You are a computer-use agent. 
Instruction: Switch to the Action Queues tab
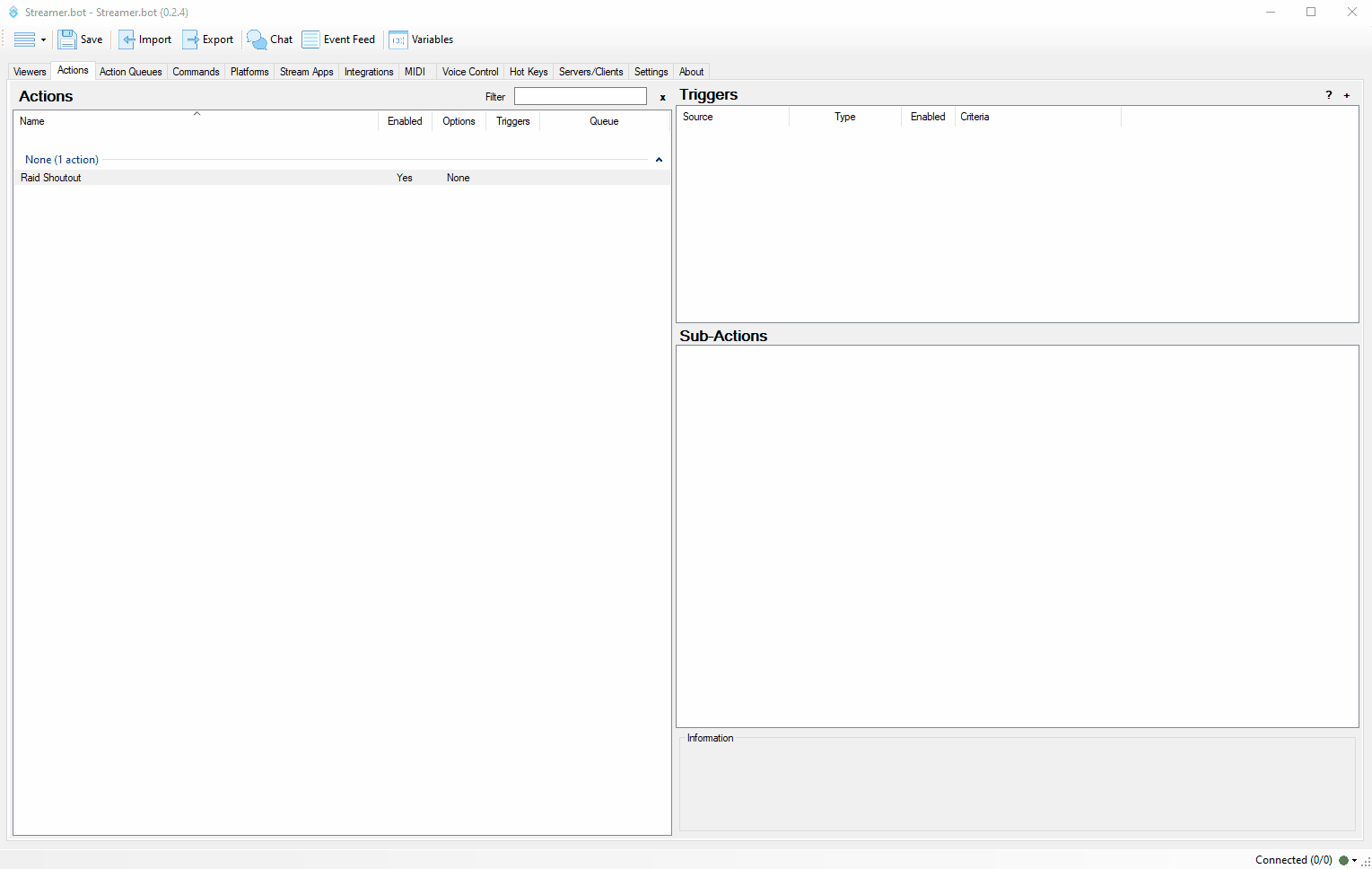click(x=130, y=72)
